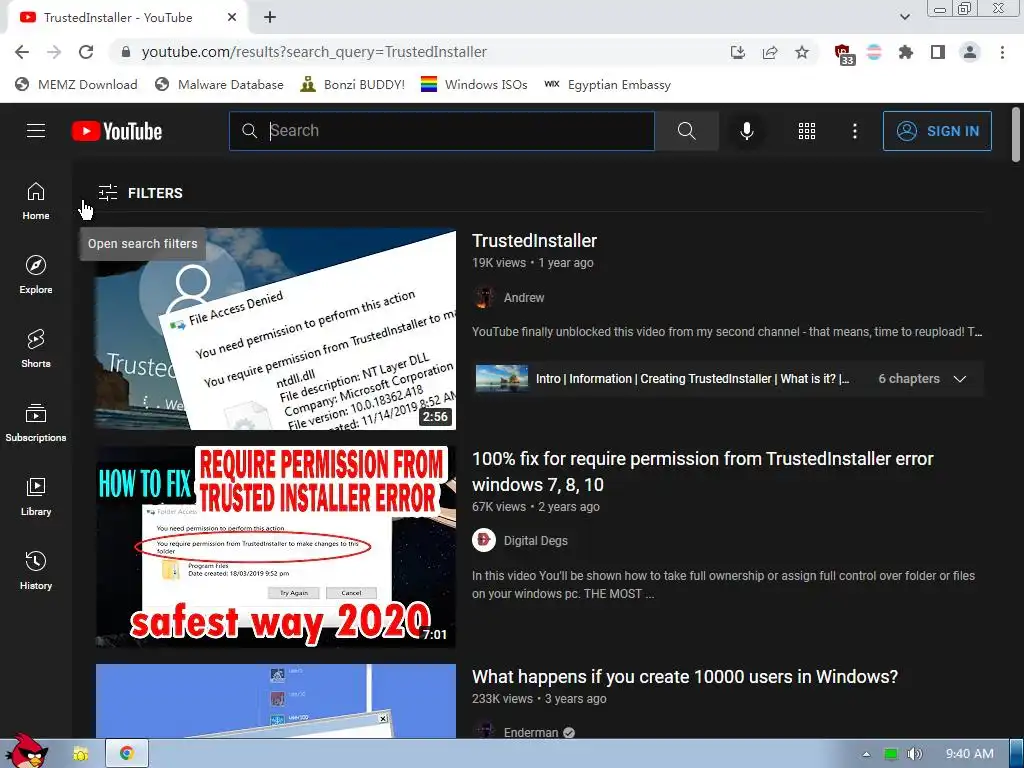Open the Chrome taskbar button
This screenshot has width=1024, height=768.
(x=127, y=754)
